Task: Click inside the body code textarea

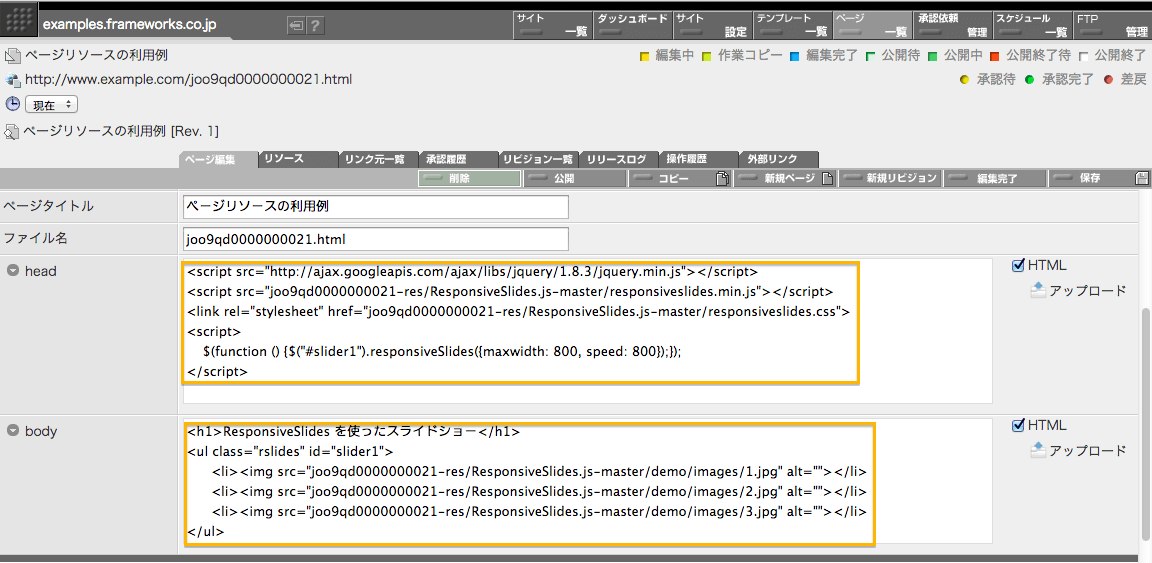Action: point(587,481)
